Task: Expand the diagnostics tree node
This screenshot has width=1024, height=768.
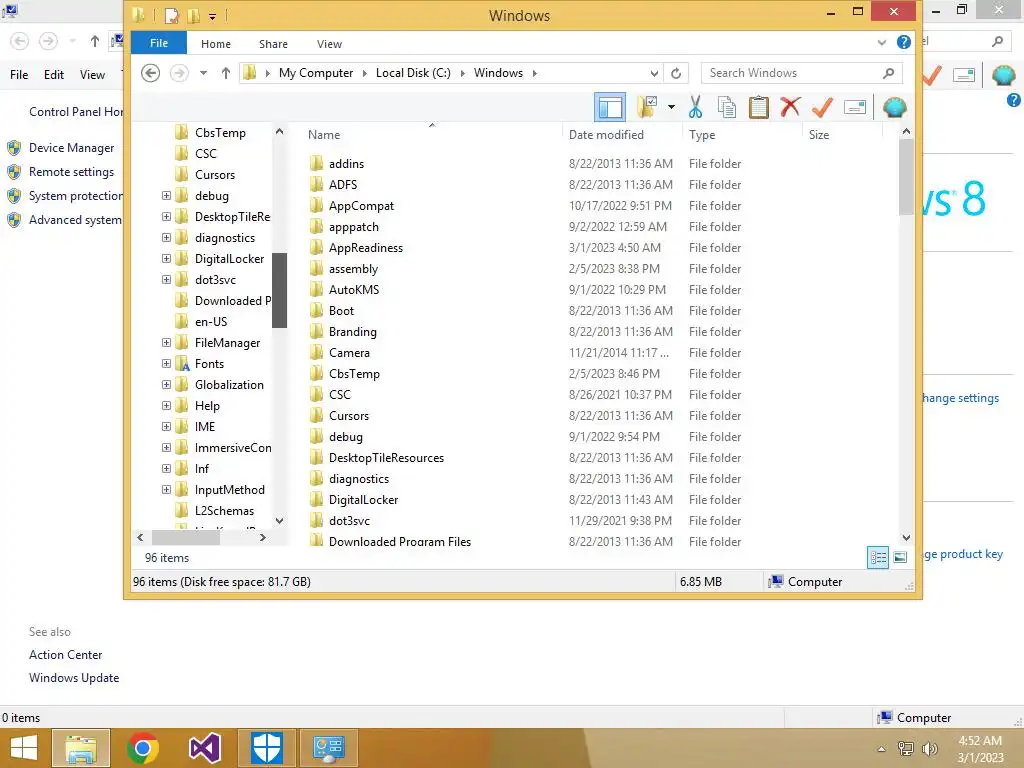Action: (x=166, y=237)
